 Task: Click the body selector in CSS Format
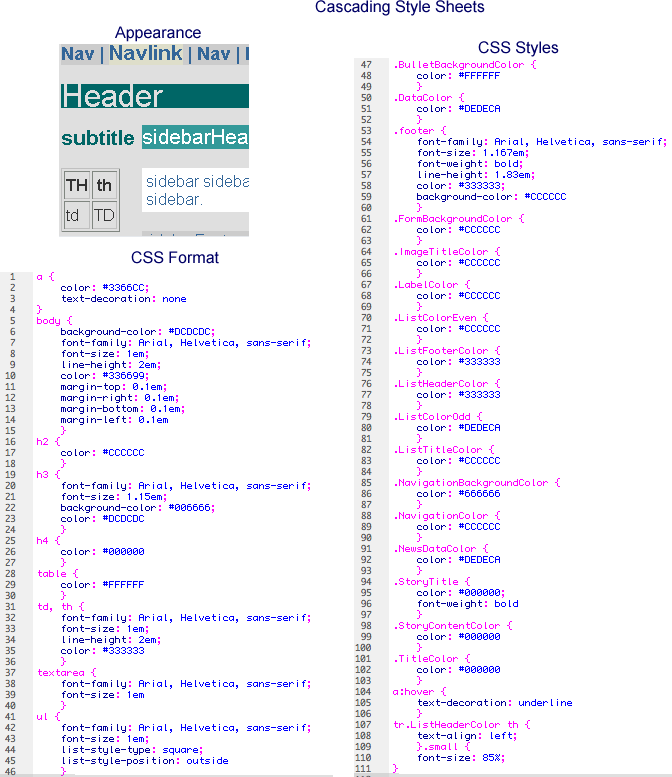coord(48,321)
